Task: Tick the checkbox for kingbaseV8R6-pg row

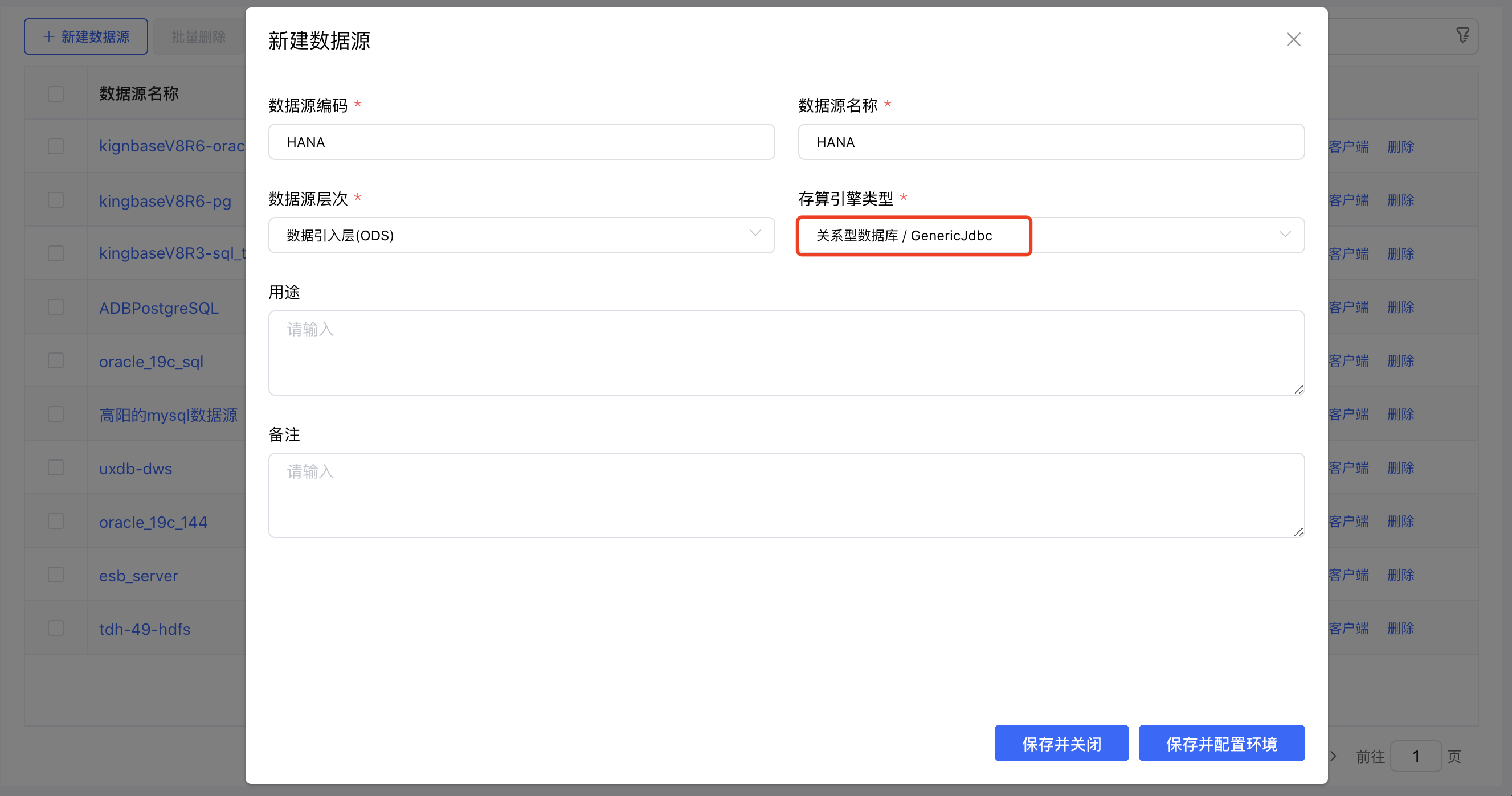Action: (56, 200)
